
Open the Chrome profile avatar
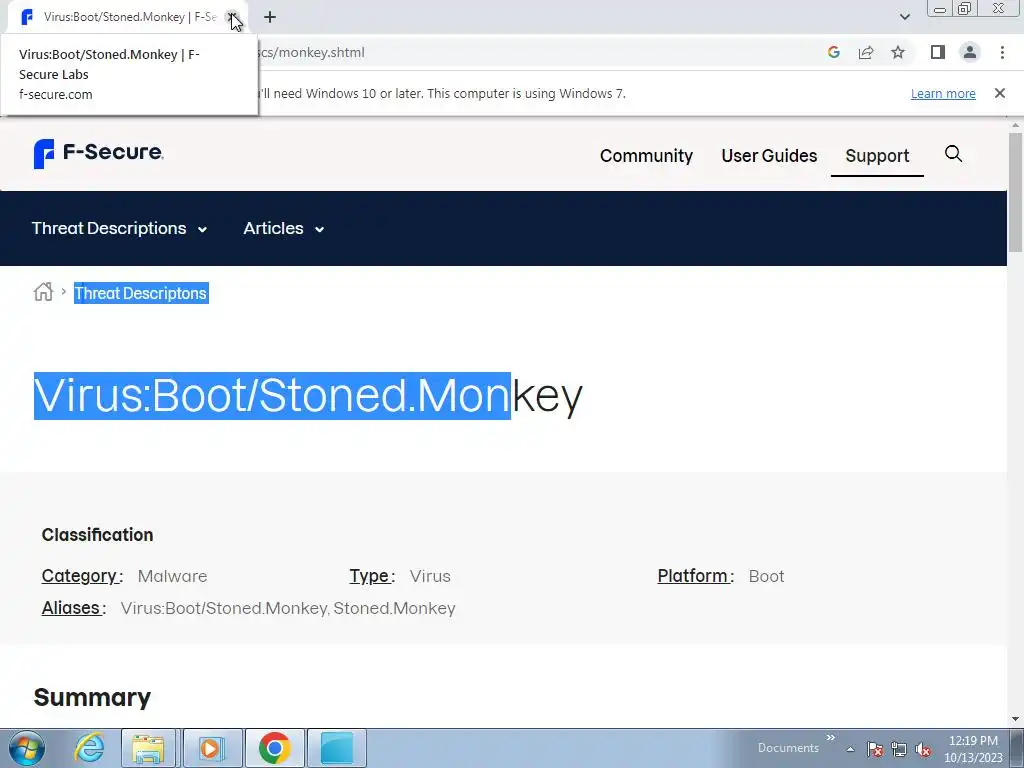(970, 52)
